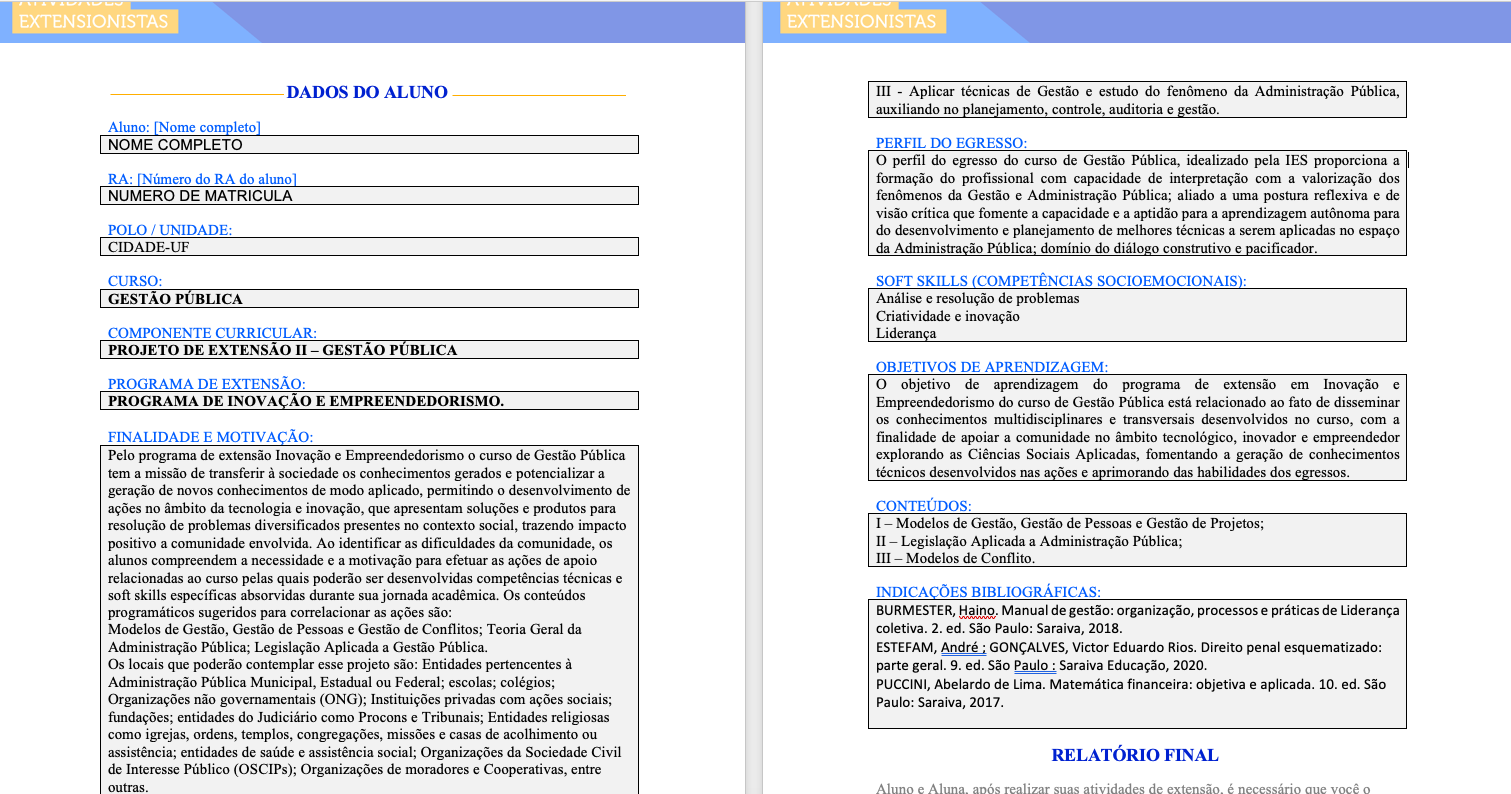Screen dimensions: 1511x794
Task: Click the GESTÃO PÚBLICA course field
Action: [x=370, y=299]
